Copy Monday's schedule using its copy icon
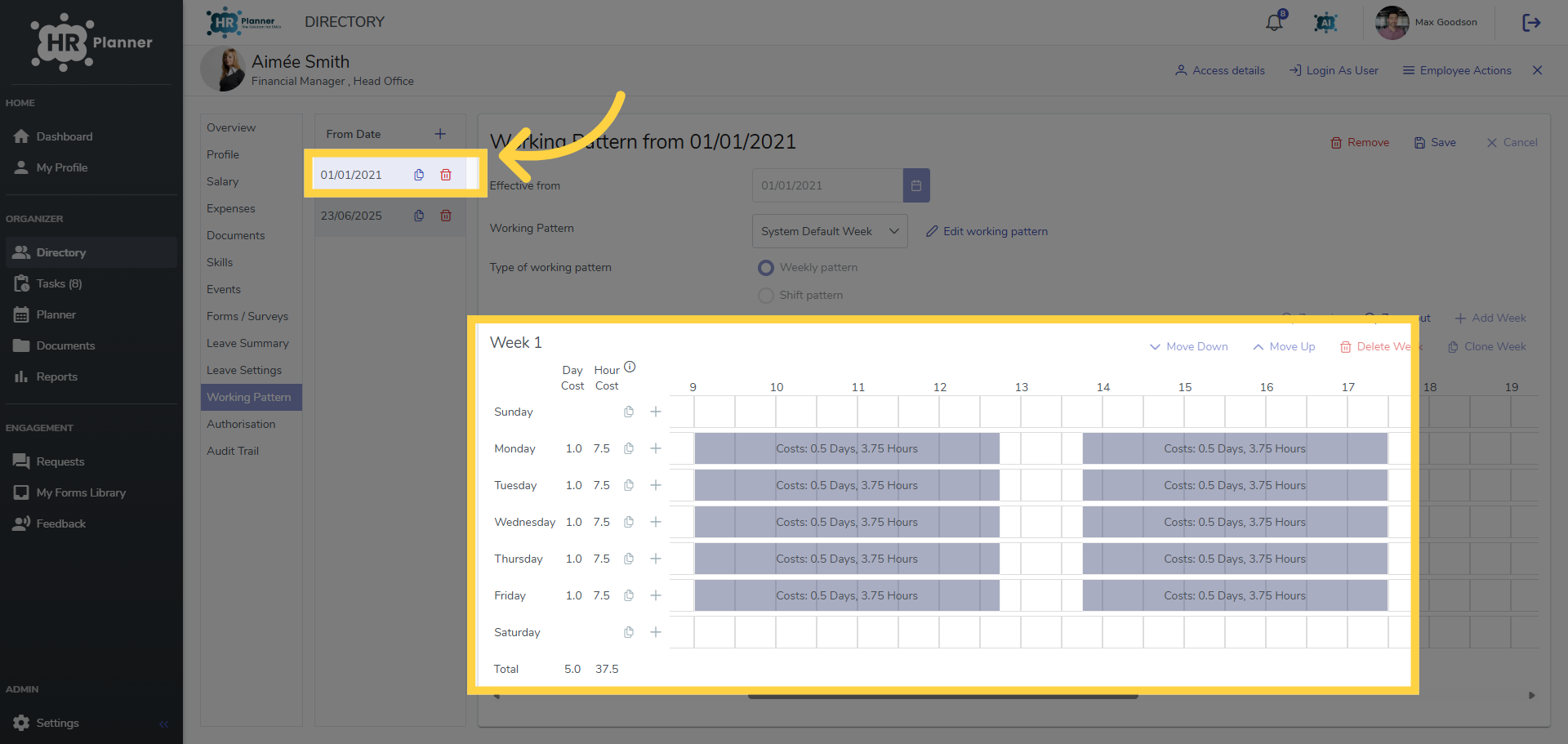The image size is (1568, 744). (x=629, y=448)
